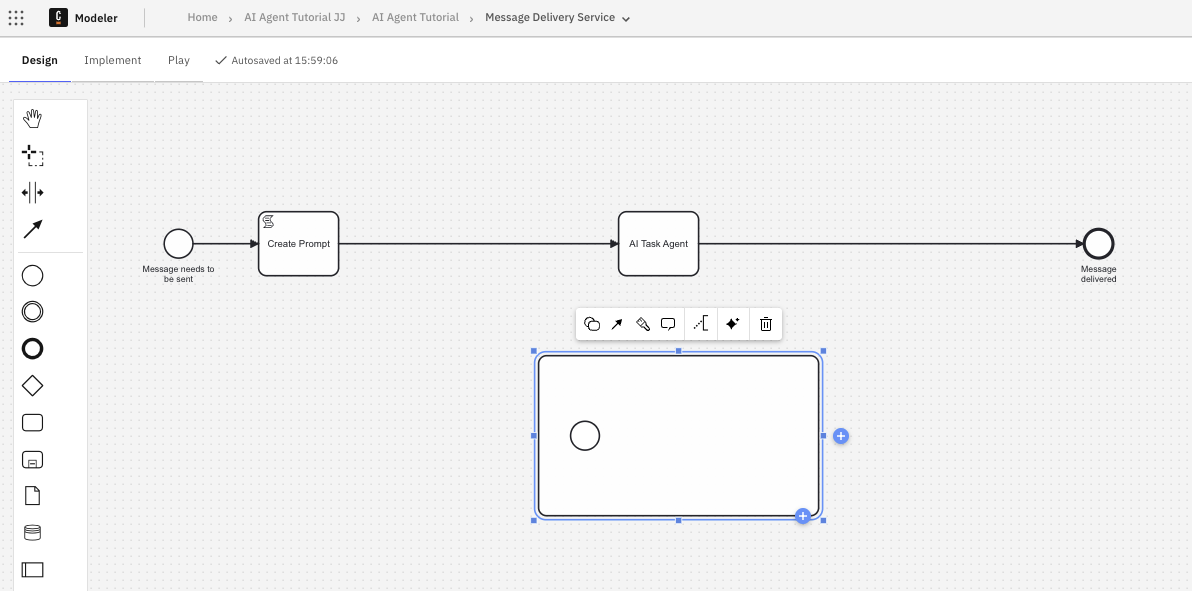This screenshot has height=591, width=1192.
Task: Switch to the Play tab
Action: click(179, 60)
